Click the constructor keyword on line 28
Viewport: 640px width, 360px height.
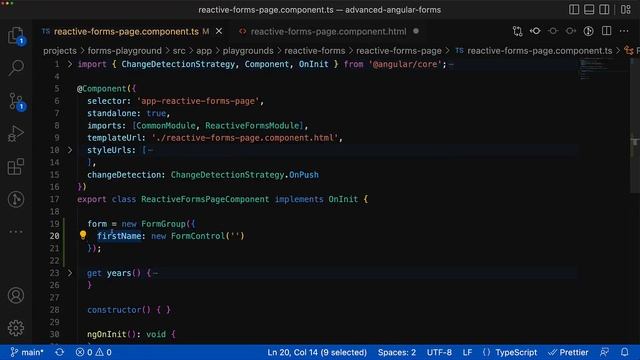click(114, 310)
